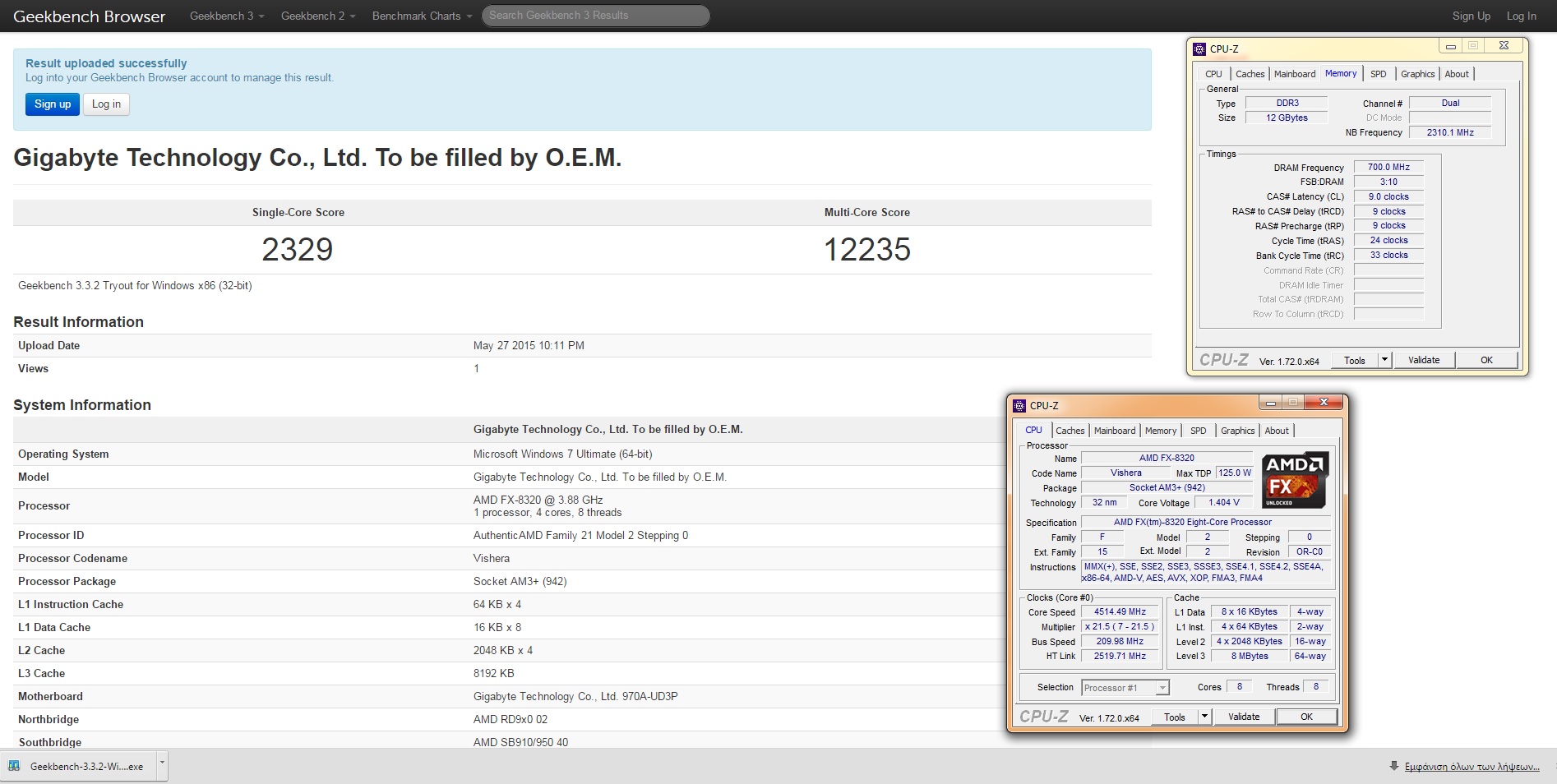The image size is (1557, 784).
Task: Click the Socket AM3+ (942) table value
Action: (x=520, y=581)
